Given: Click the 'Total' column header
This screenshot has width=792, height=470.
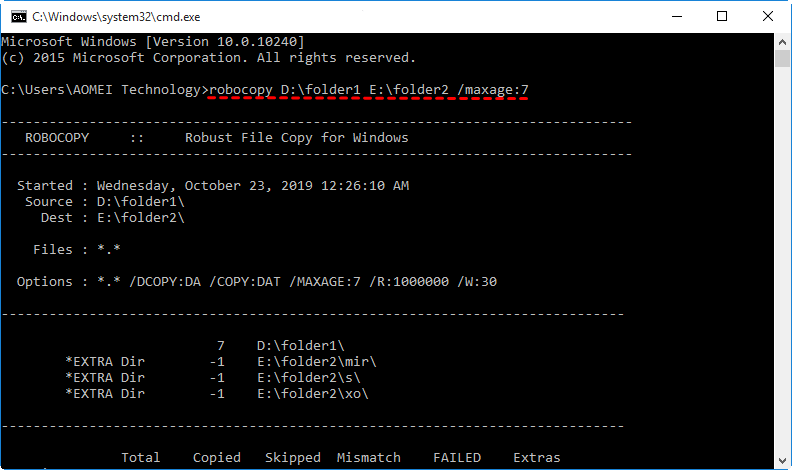Looking at the screenshot, I should point(140,458).
